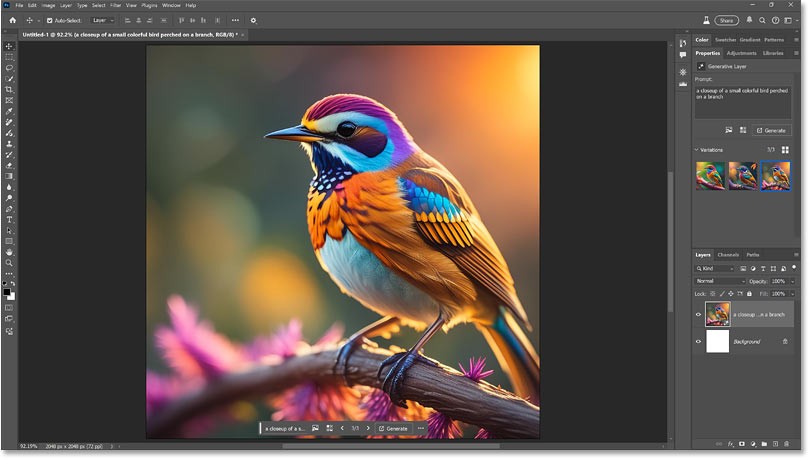
Task: Click the Generate button in Properties panel
Action: 772,130
